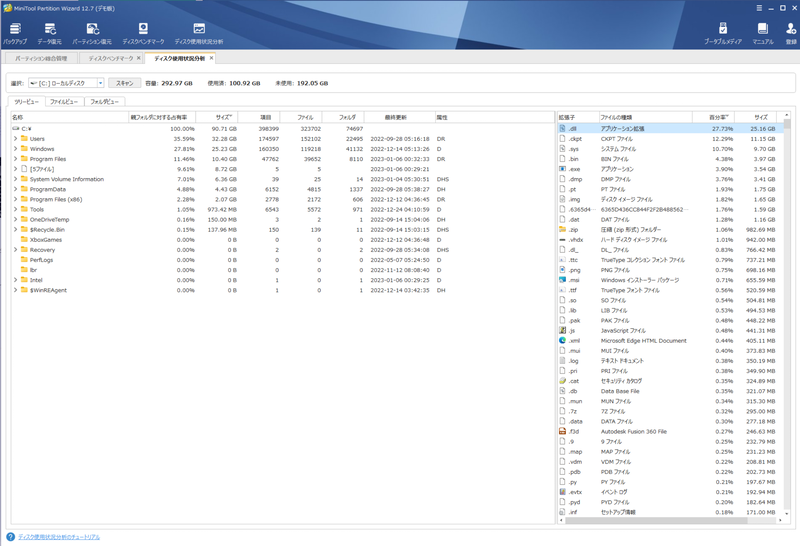Expand the $WinREAgent folder

tap(15, 290)
